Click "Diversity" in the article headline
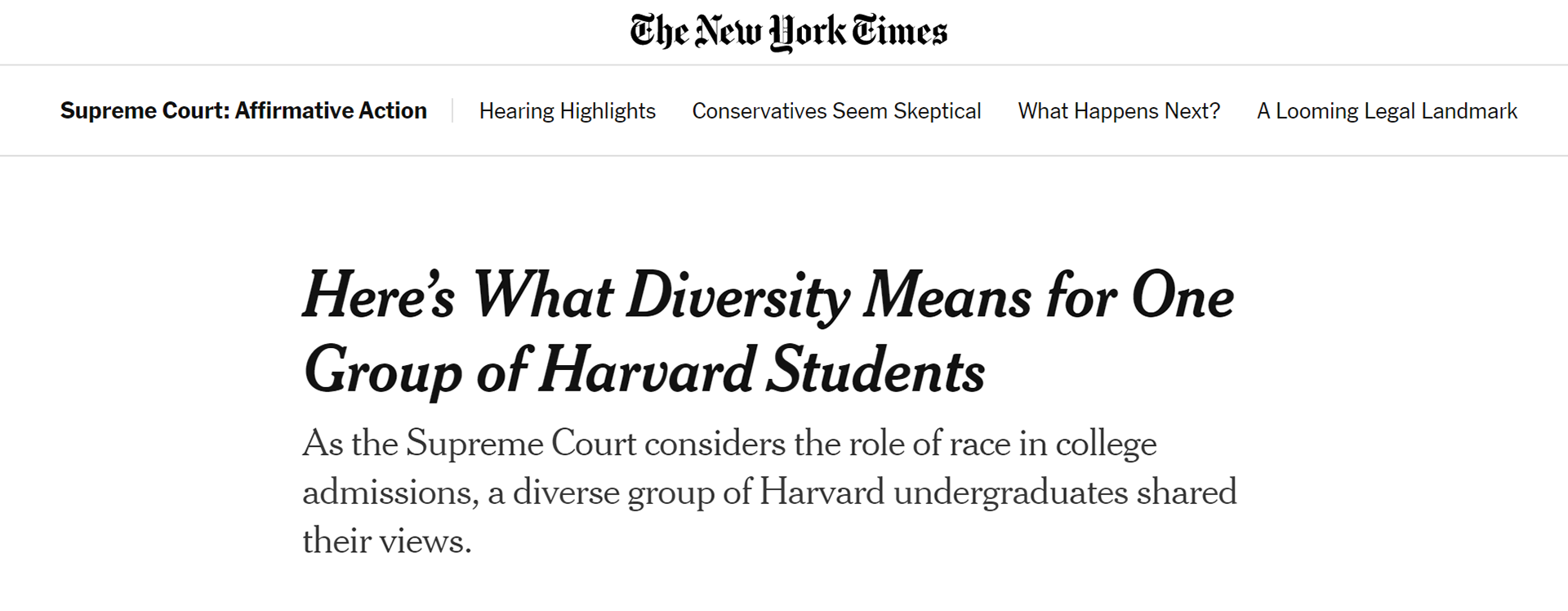 point(737,296)
